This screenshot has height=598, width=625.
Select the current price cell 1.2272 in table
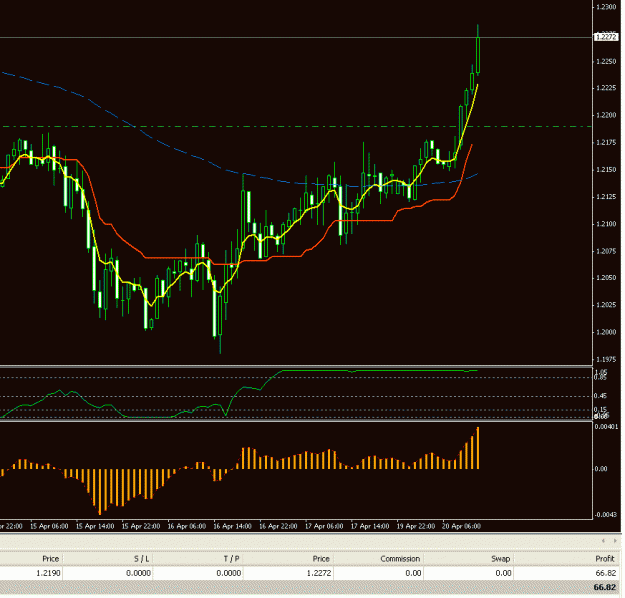(319, 573)
